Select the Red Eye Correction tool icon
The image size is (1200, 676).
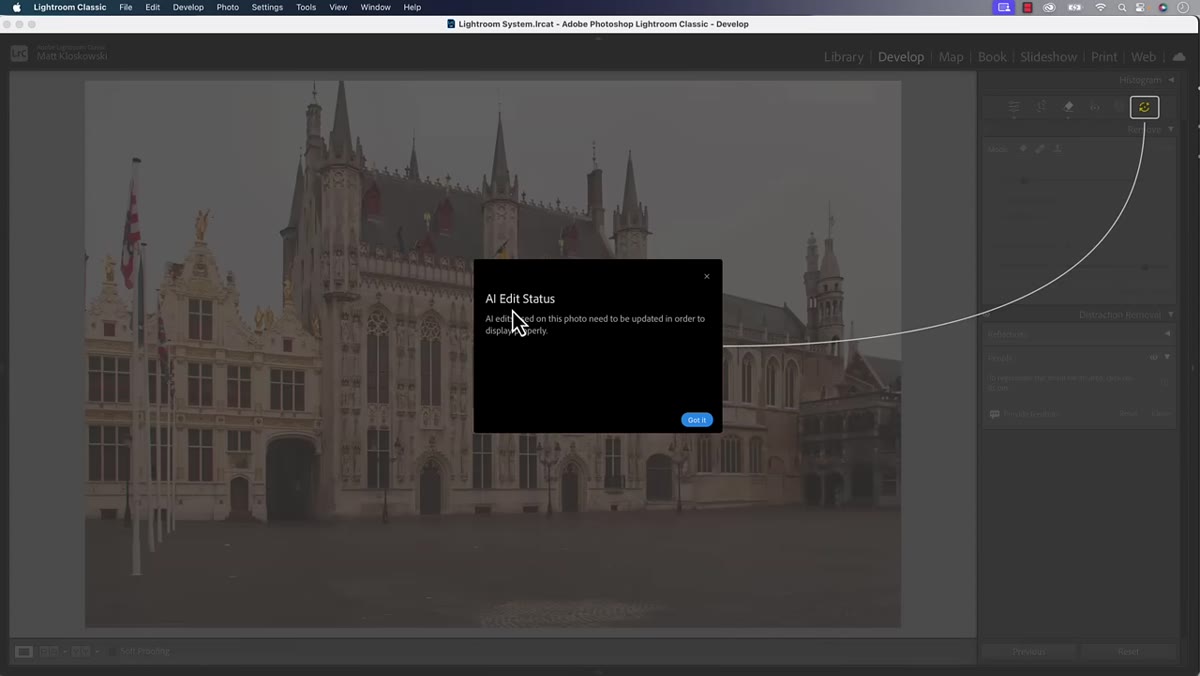tap(1095, 107)
